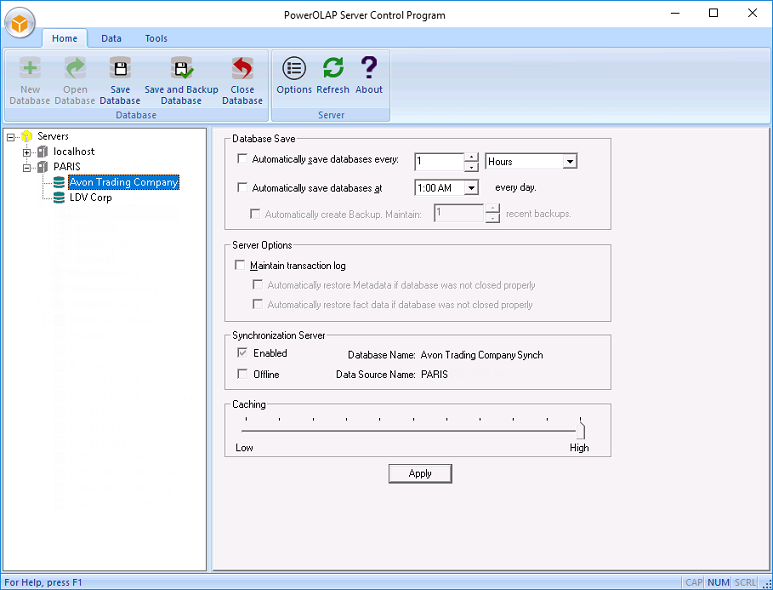
Task: Select the localhost server label
Action: (x=74, y=152)
